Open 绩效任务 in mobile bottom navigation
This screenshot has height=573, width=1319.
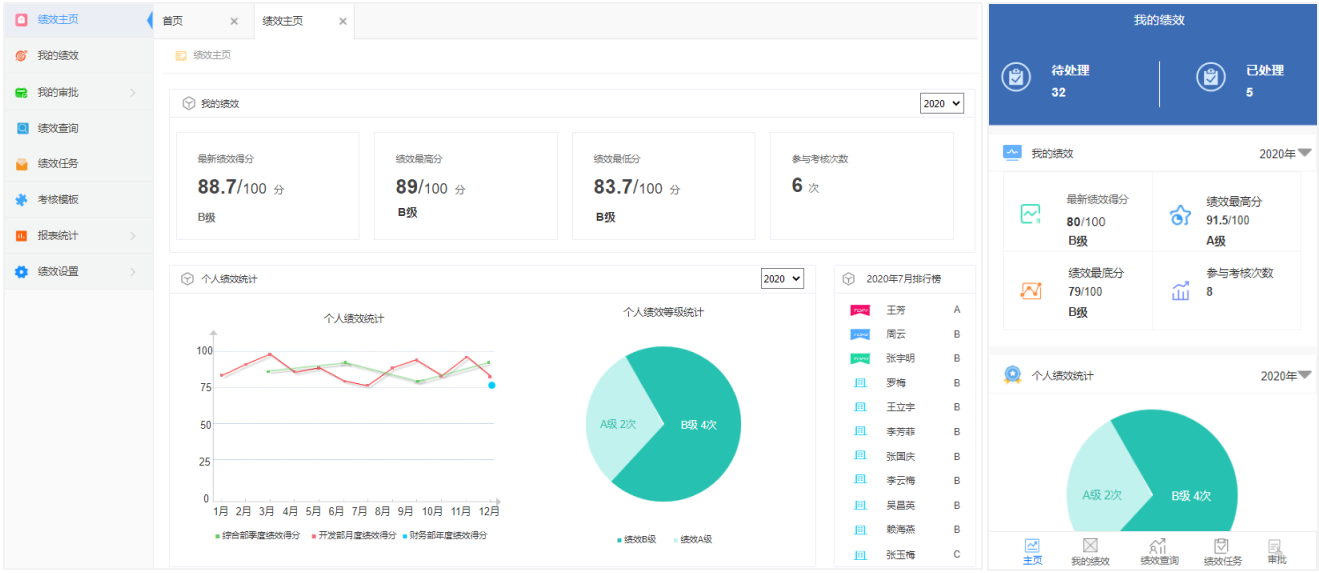point(1222,552)
